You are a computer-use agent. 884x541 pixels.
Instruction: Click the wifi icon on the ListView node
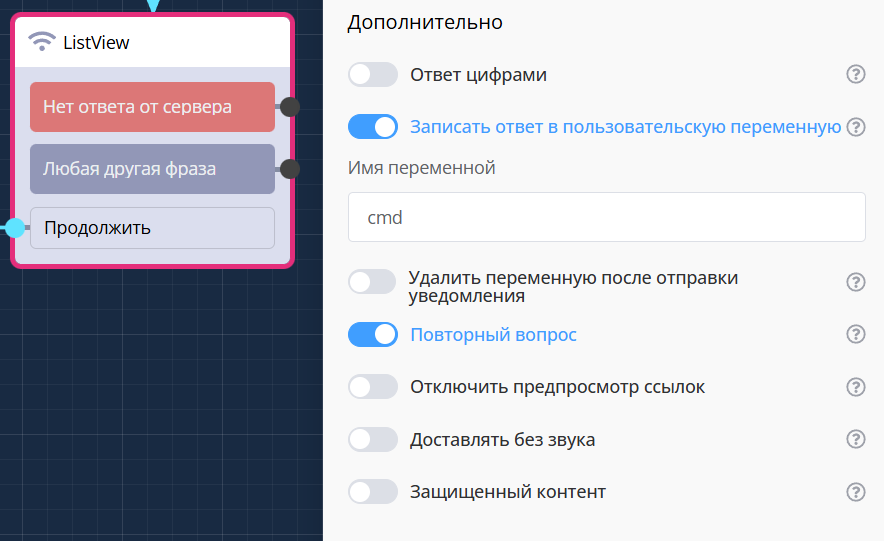[42, 42]
